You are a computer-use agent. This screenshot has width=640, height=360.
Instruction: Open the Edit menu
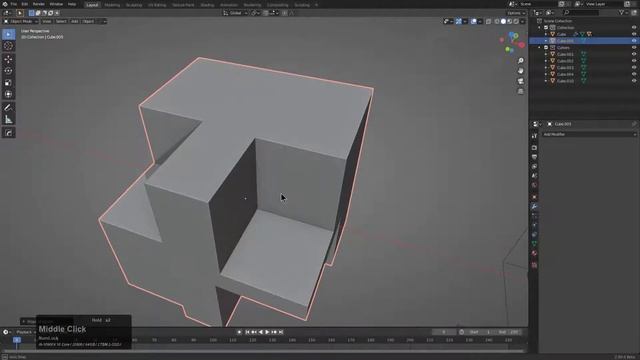click(x=24, y=4)
